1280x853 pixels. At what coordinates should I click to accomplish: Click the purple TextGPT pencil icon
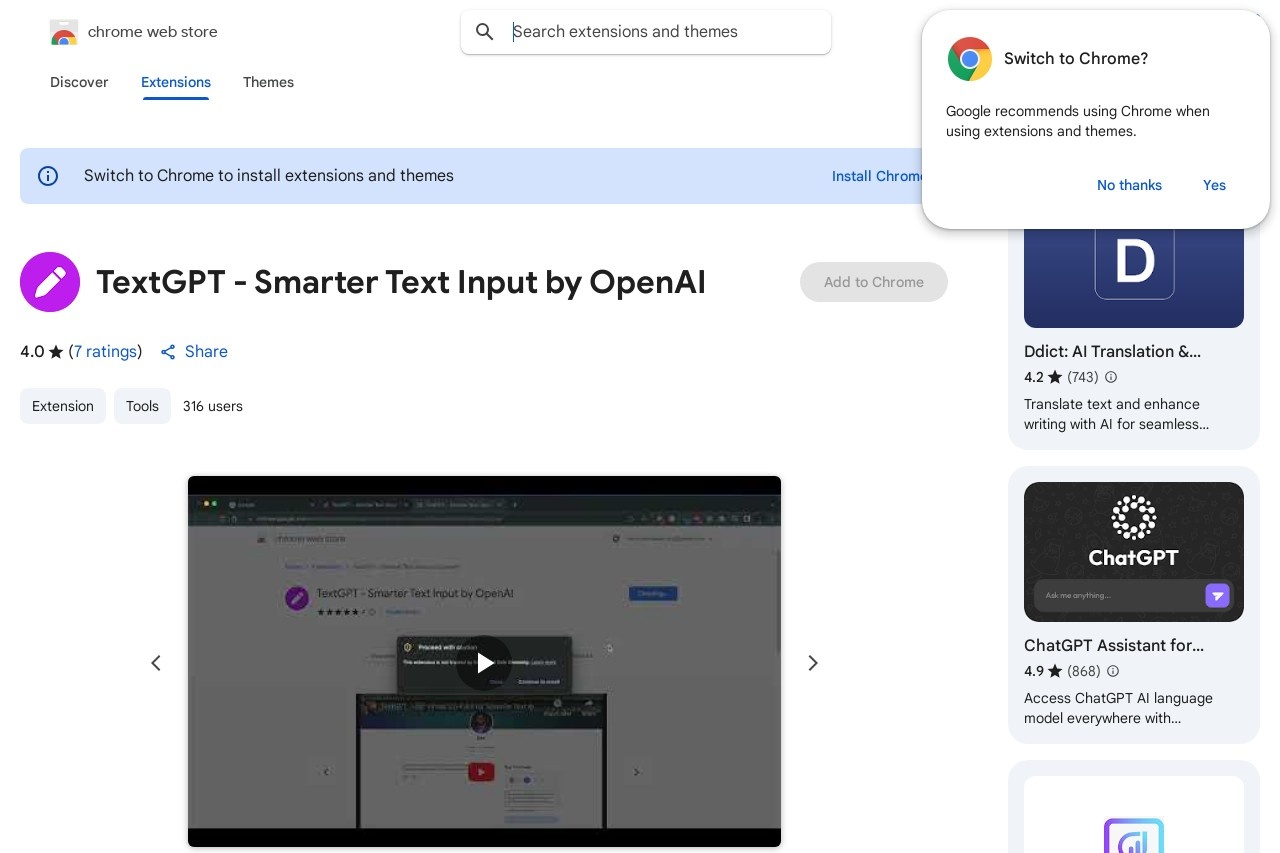(x=50, y=282)
